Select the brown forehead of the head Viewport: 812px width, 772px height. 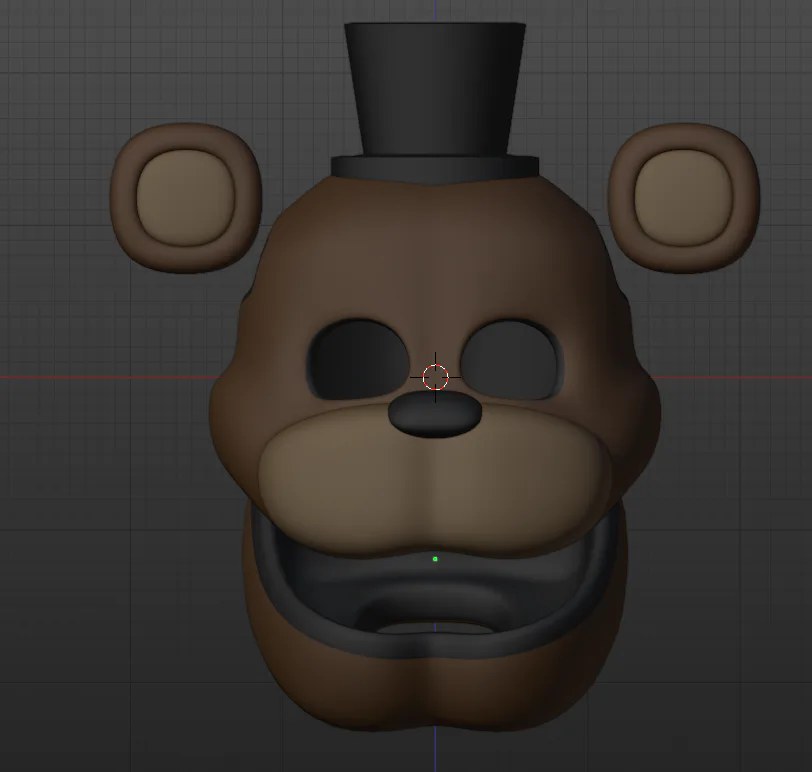tap(435, 249)
